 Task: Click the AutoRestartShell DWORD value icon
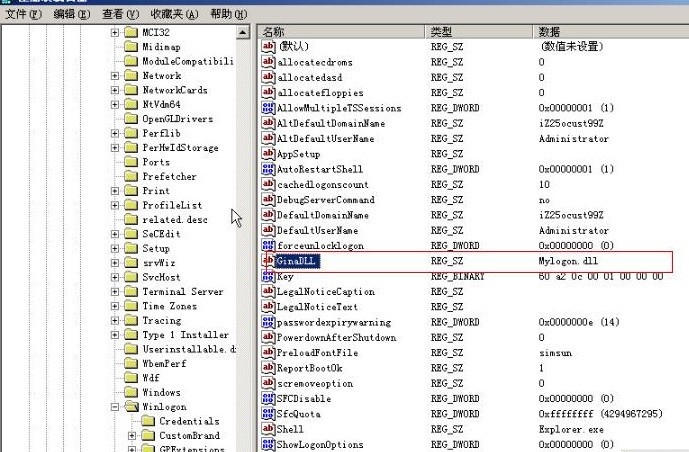(268, 169)
